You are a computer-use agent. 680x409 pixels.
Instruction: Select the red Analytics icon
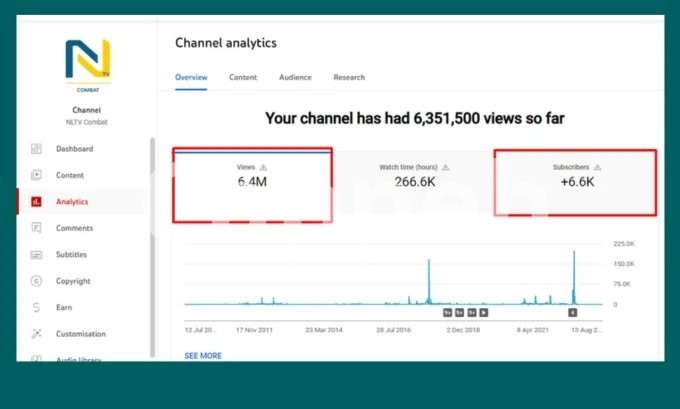tap(36, 202)
